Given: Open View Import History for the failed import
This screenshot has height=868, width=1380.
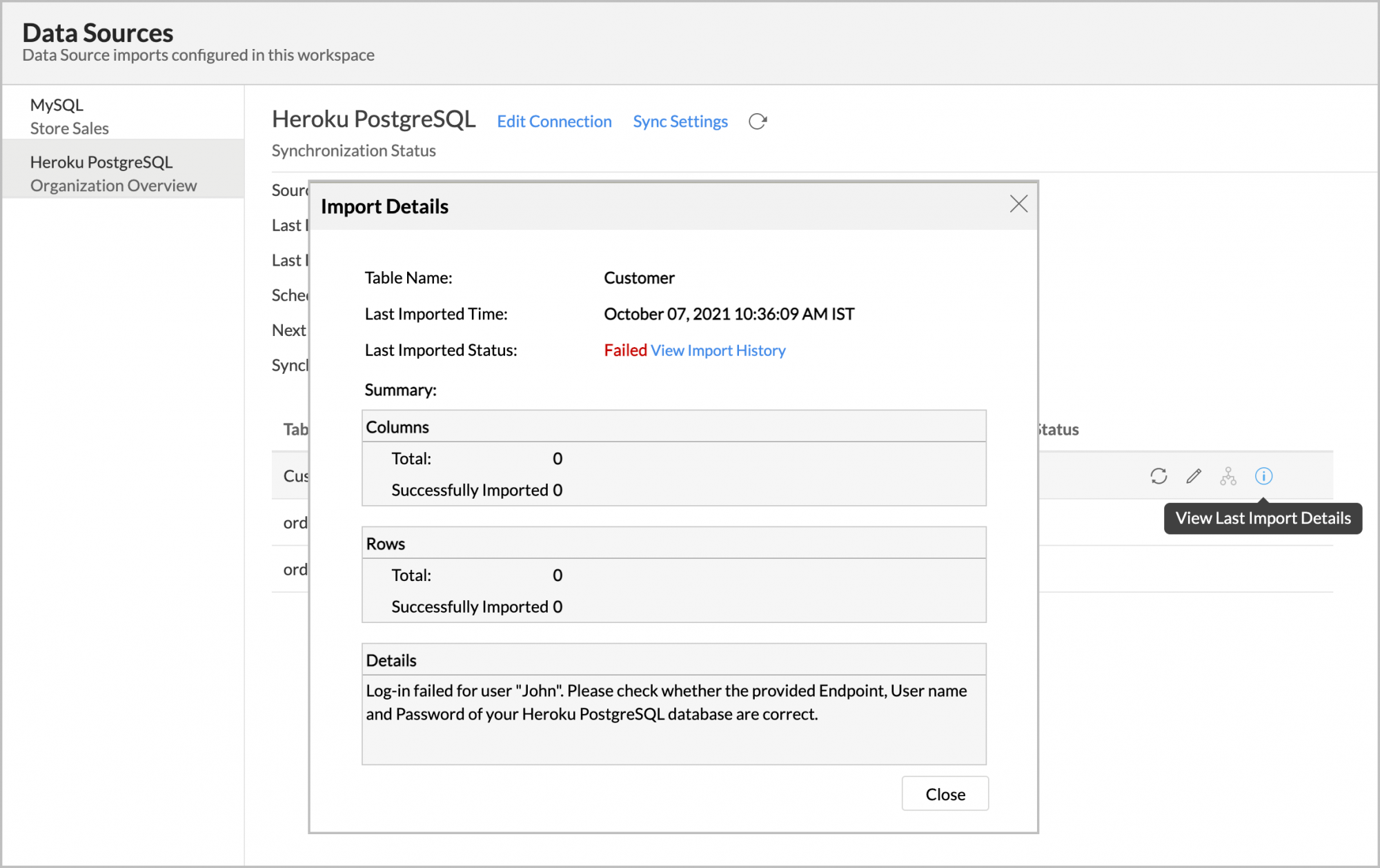Looking at the screenshot, I should point(718,351).
